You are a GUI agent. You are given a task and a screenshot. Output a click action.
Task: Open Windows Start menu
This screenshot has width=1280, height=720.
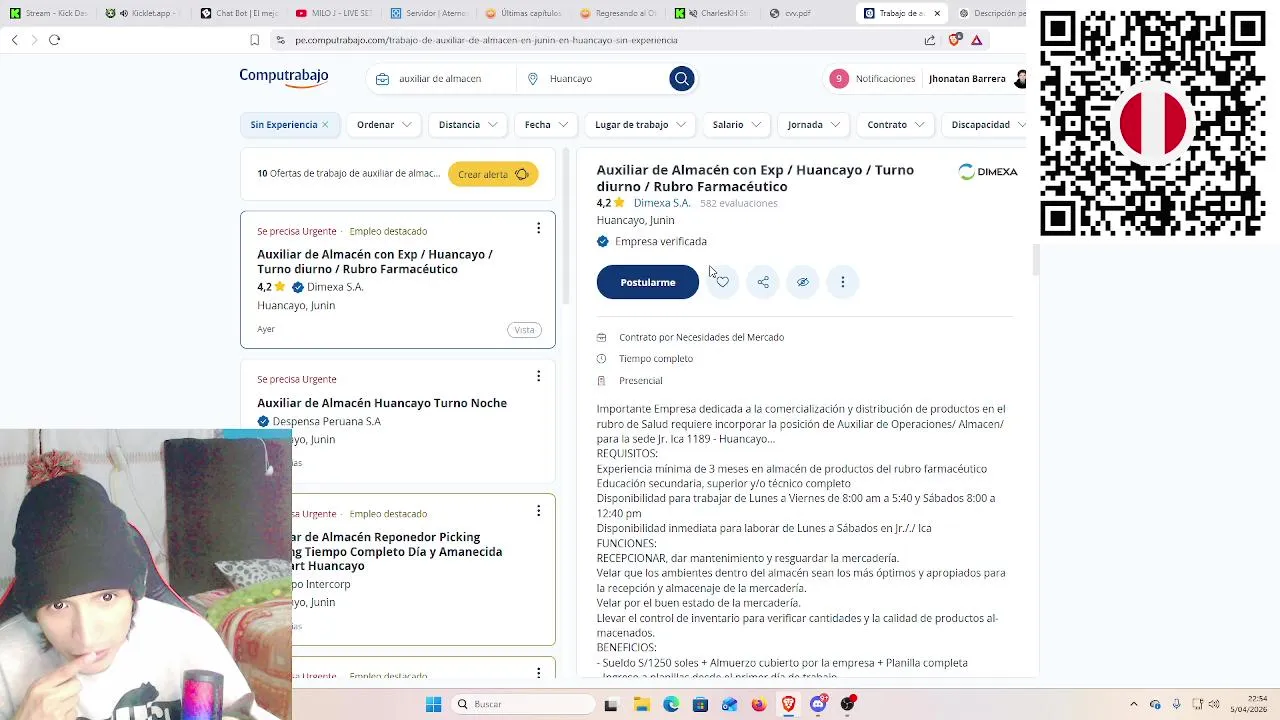(x=433, y=704)
